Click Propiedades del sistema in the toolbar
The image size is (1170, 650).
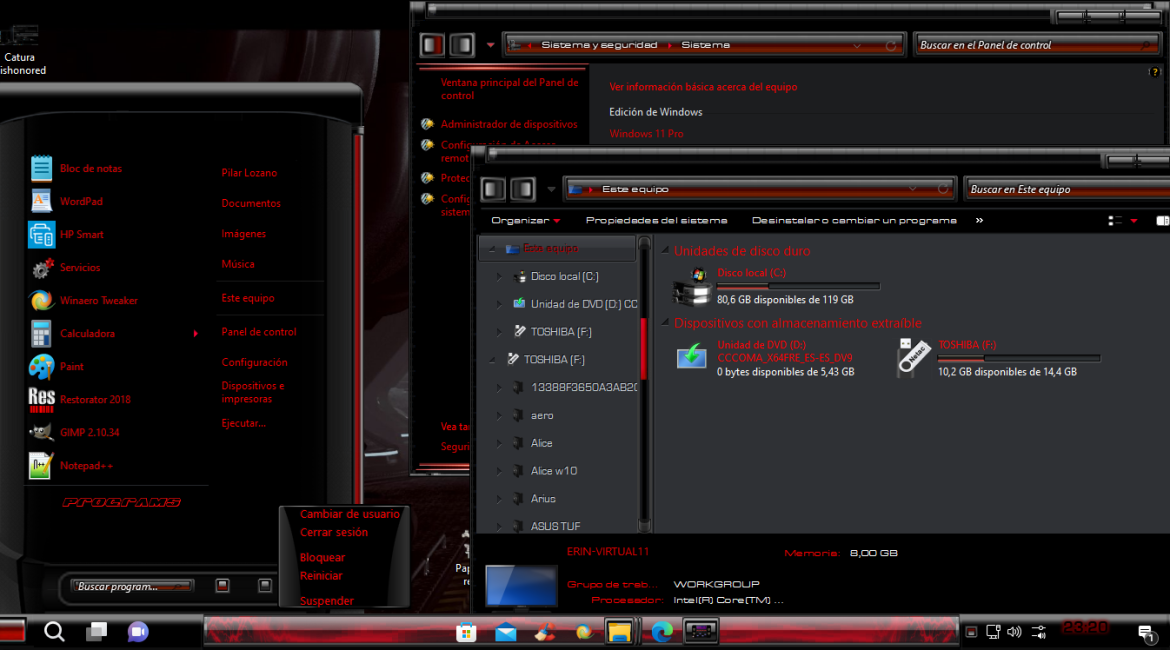point(656,220)
